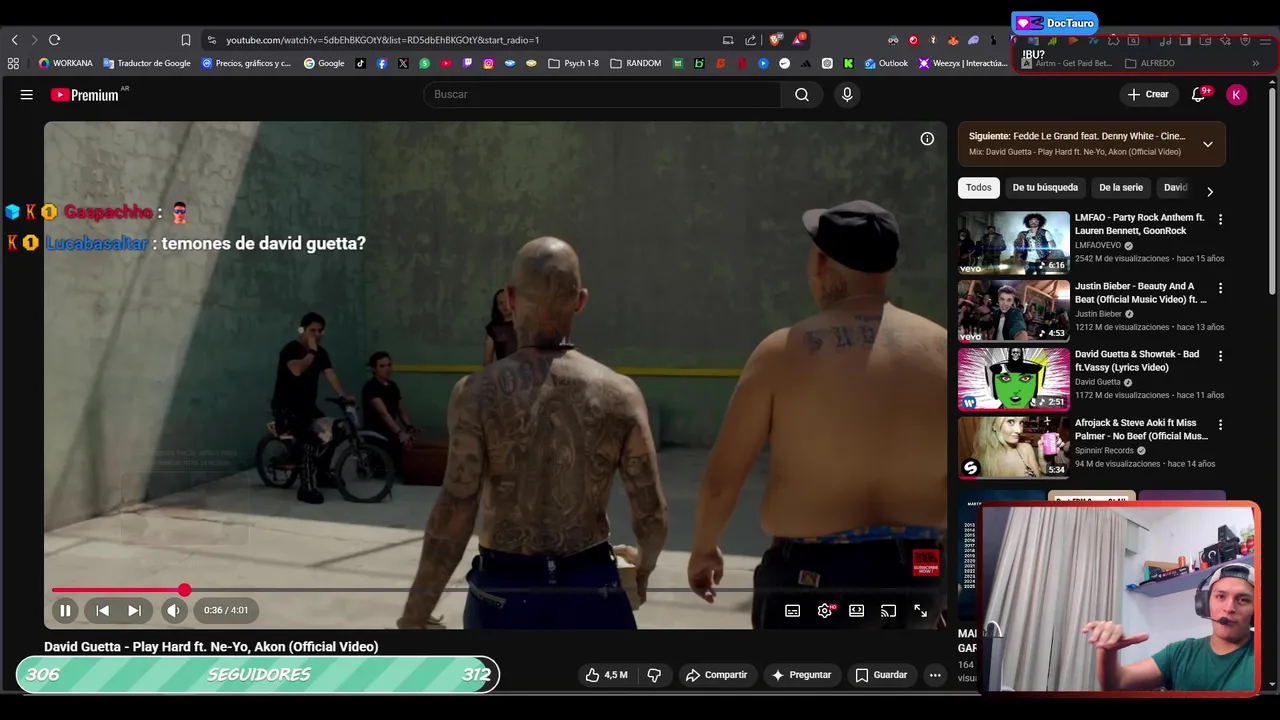Image resolution: width=1280 pixels, height=720 pixels.
Task: Pause the video
Action: (x=65, y=610)
